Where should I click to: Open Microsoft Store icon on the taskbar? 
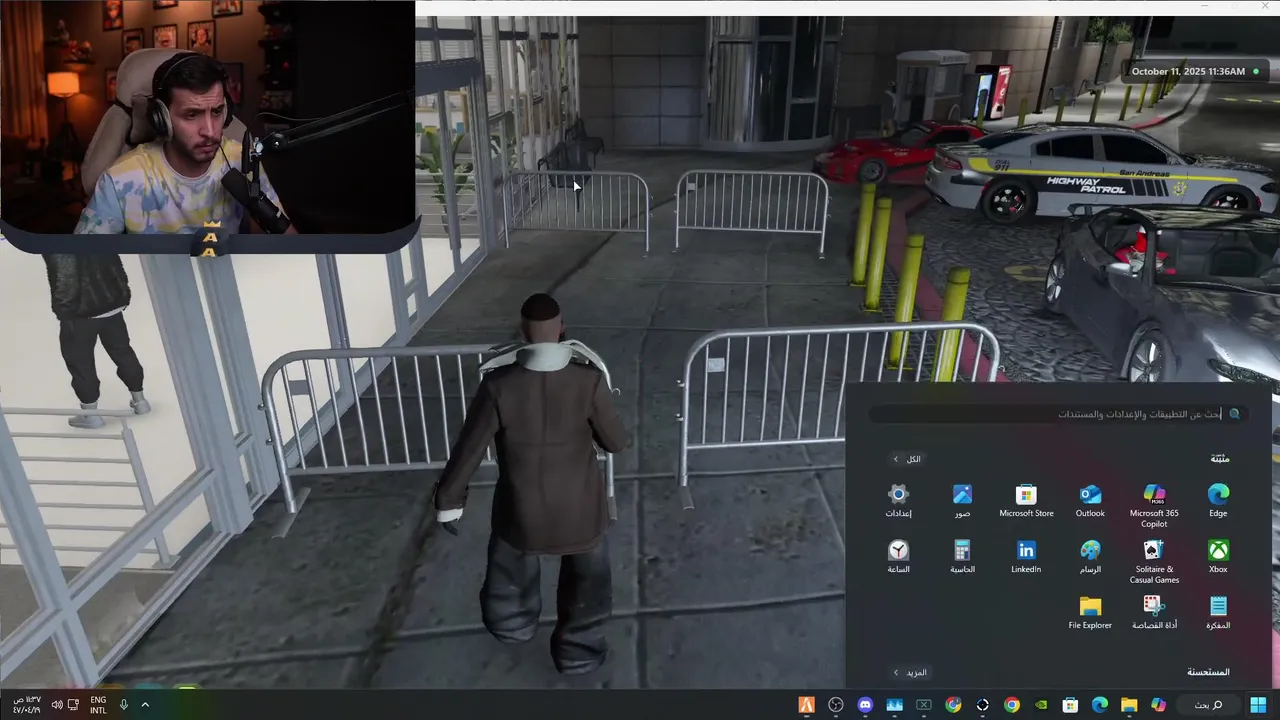(x=1070, y=705)
